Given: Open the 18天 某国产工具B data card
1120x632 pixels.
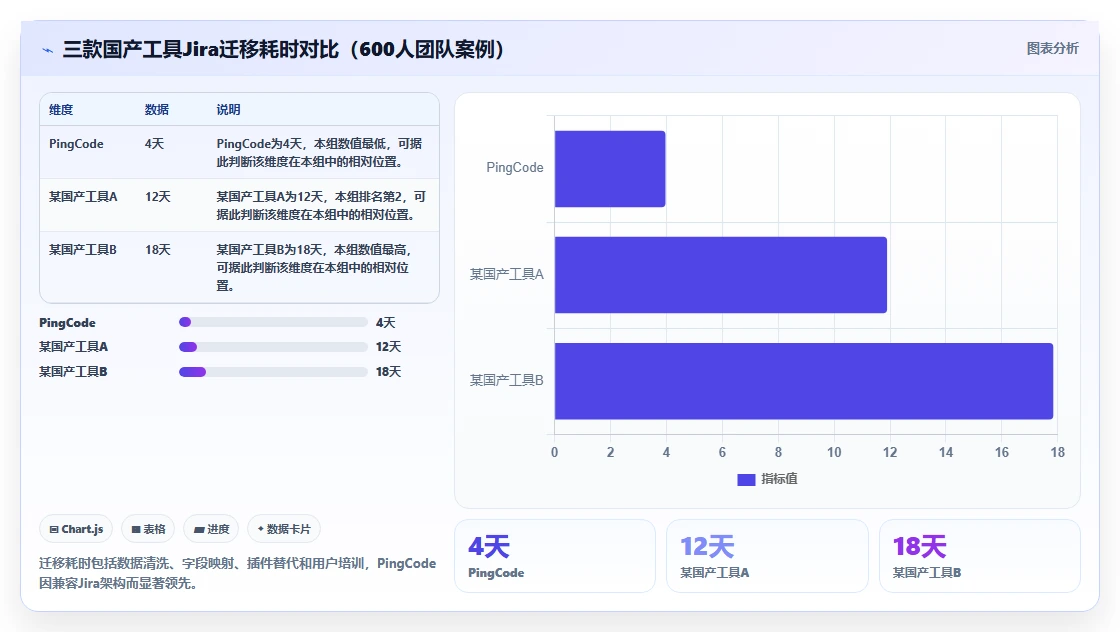Looking at the screenshot, I should [979, 556].
